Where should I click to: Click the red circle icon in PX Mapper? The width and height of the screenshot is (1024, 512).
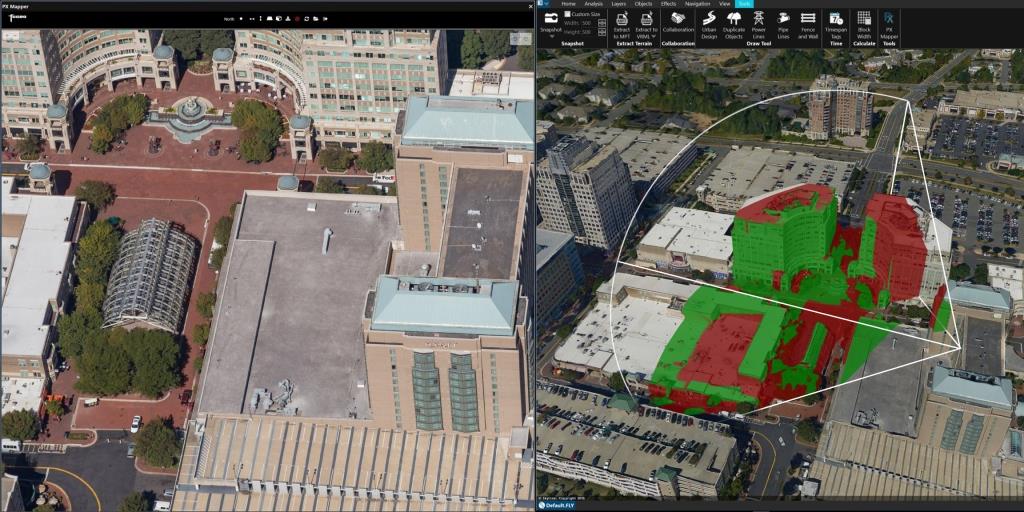[297, 19]
